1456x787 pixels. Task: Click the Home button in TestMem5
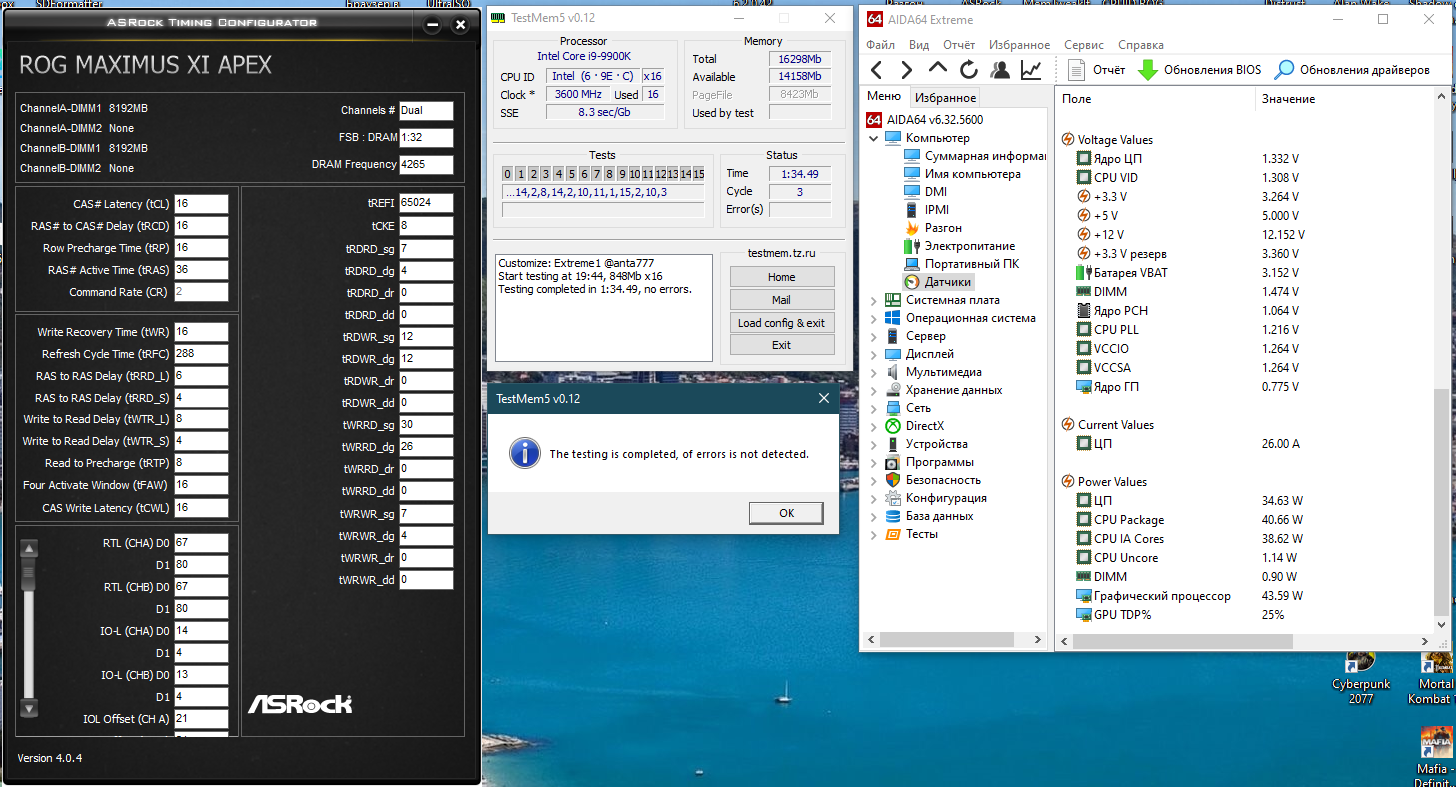click(x=782, y=277)
